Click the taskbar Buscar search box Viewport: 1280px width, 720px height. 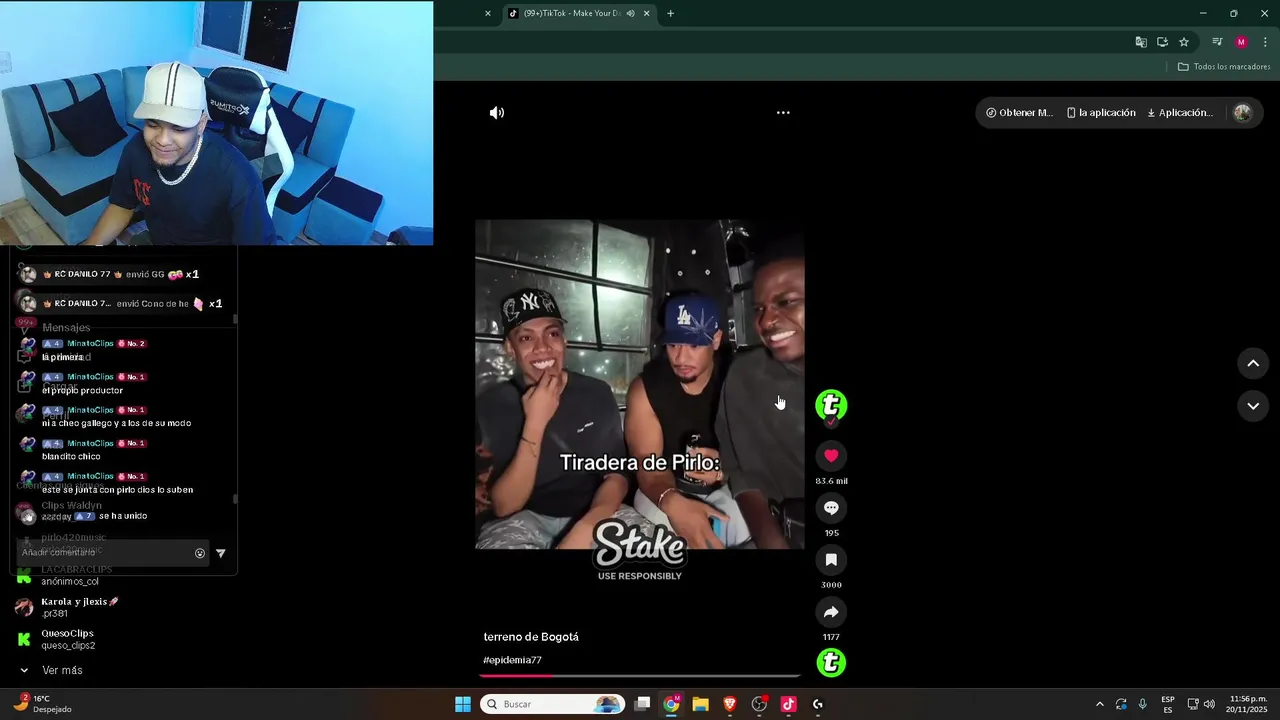coord(552,704)
